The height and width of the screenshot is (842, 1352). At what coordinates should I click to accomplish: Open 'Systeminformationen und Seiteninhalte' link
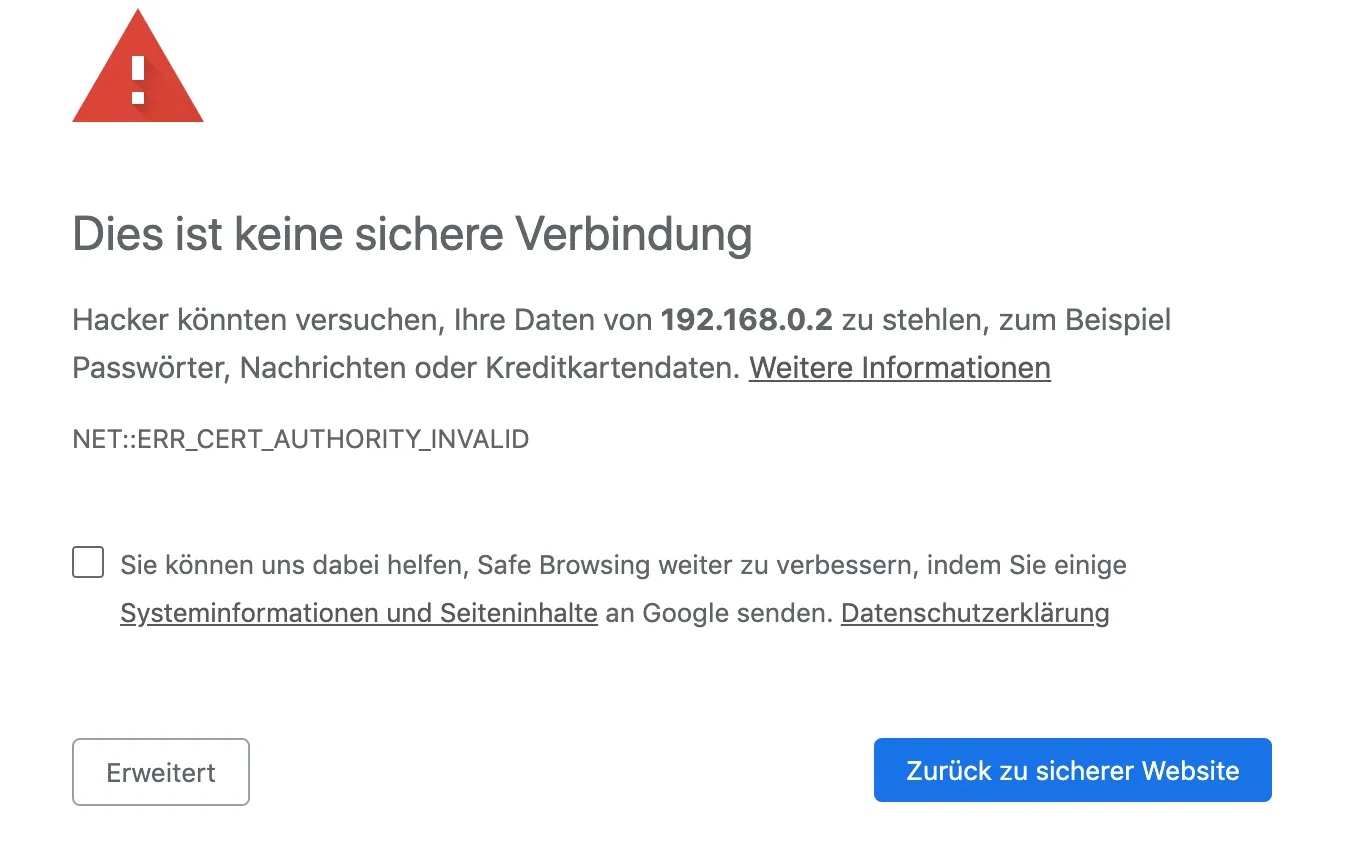tap(359, 613)
